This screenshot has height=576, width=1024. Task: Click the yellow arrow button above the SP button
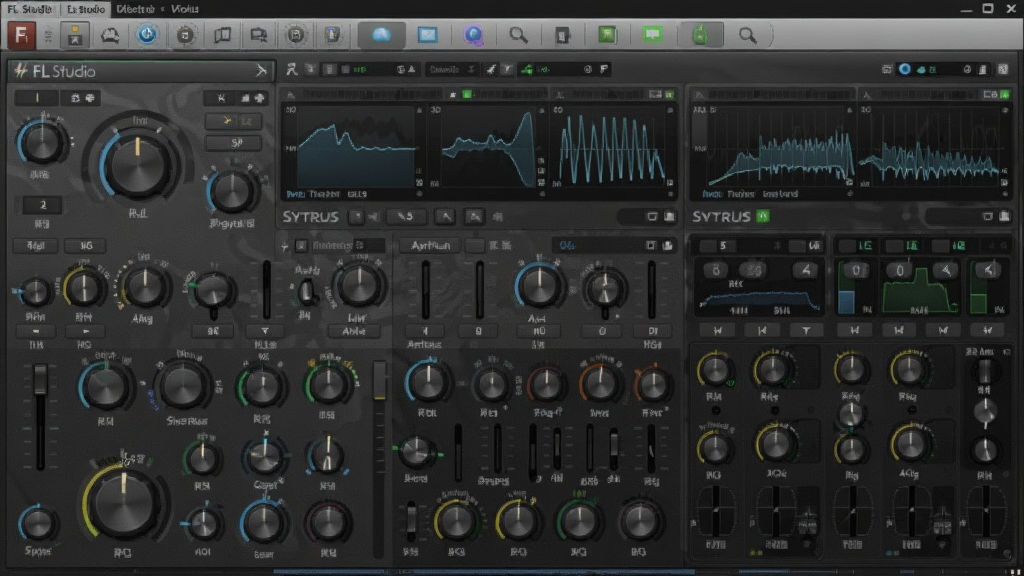(233, 121)
